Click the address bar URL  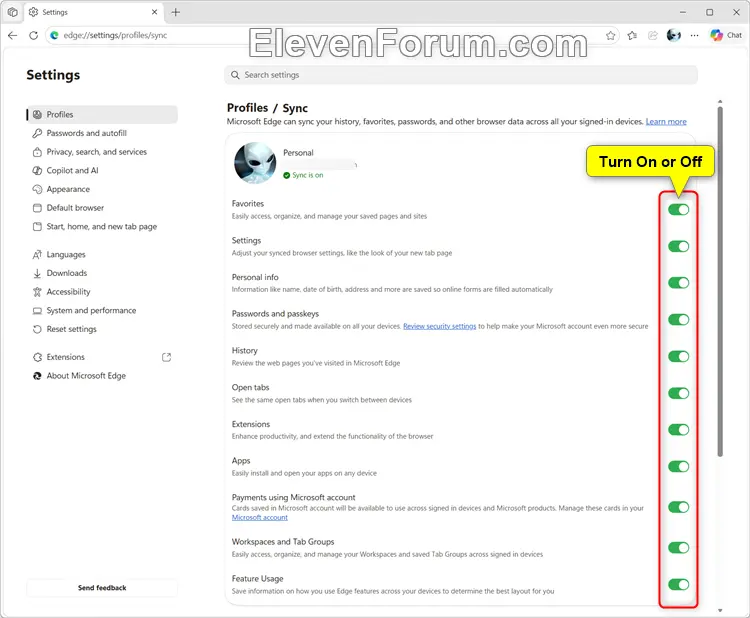[x=115, y=35]
